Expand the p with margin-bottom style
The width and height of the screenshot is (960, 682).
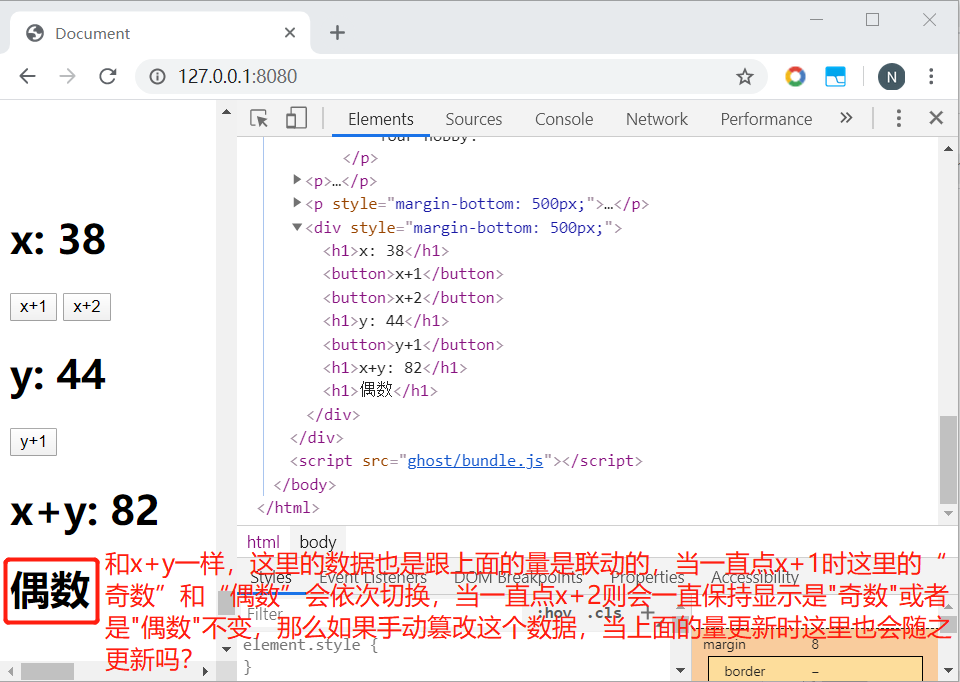click(297, 203)
